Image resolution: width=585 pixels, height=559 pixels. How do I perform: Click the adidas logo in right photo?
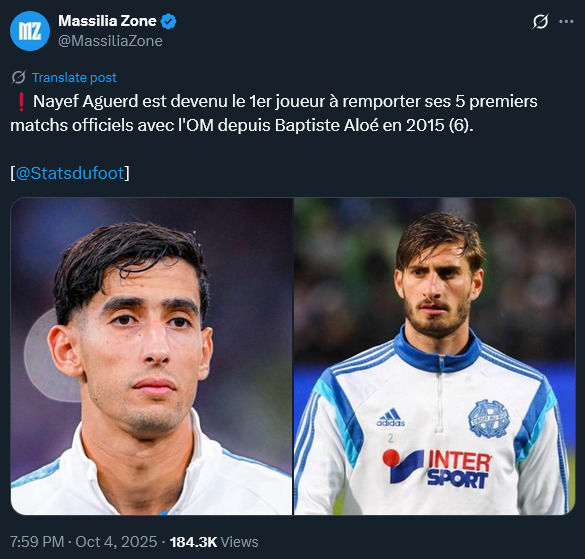[390, 418]
